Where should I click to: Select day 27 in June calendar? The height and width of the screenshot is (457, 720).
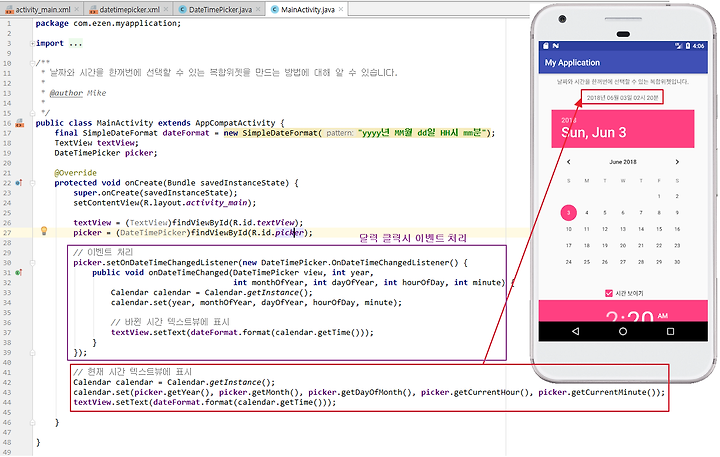click(x=623, y=262)
